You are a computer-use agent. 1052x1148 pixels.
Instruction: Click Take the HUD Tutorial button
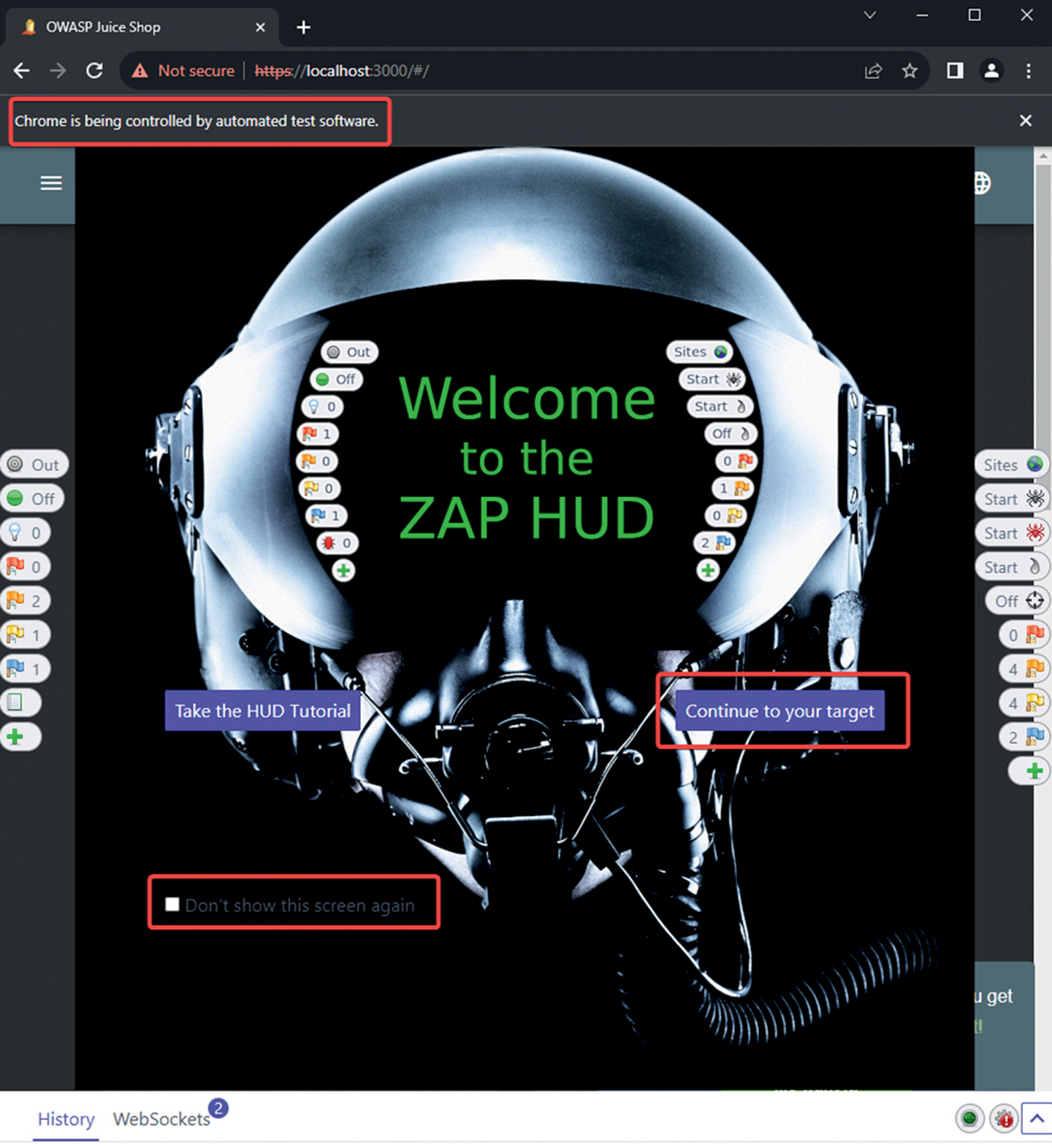pos(263,711)
